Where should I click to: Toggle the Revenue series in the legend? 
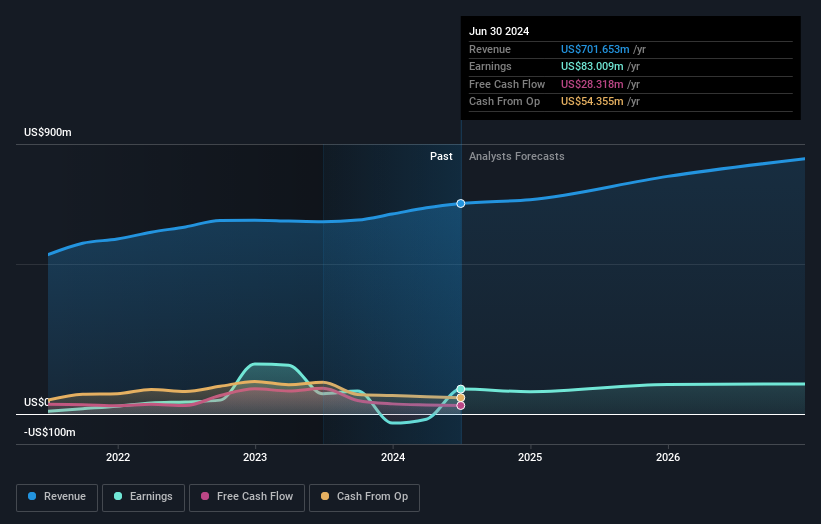pyautogui.click(x=57, y=497)
